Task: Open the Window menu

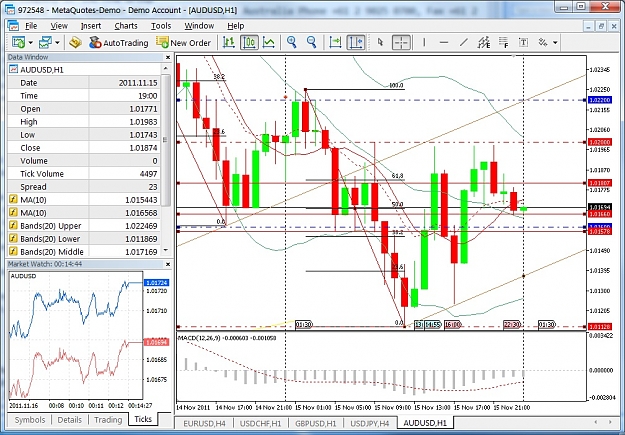Action: tap(199, 26)
